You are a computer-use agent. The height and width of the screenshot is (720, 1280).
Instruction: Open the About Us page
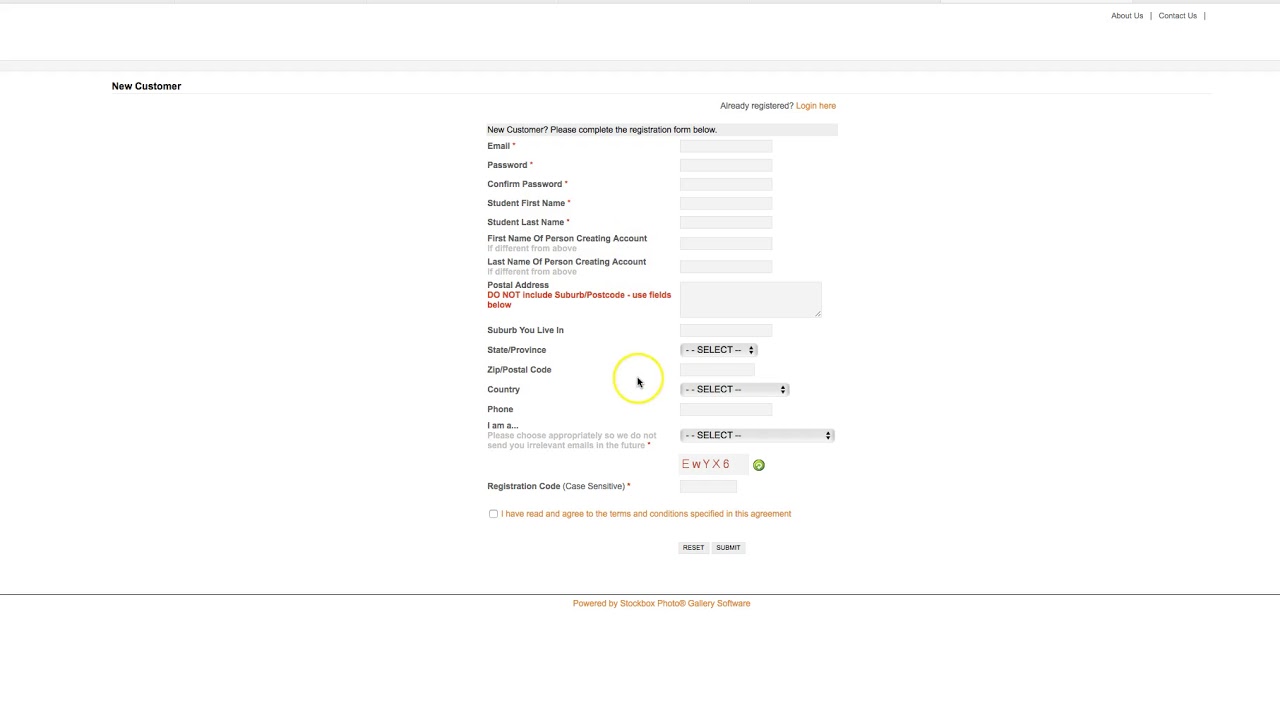point(1127,16)
